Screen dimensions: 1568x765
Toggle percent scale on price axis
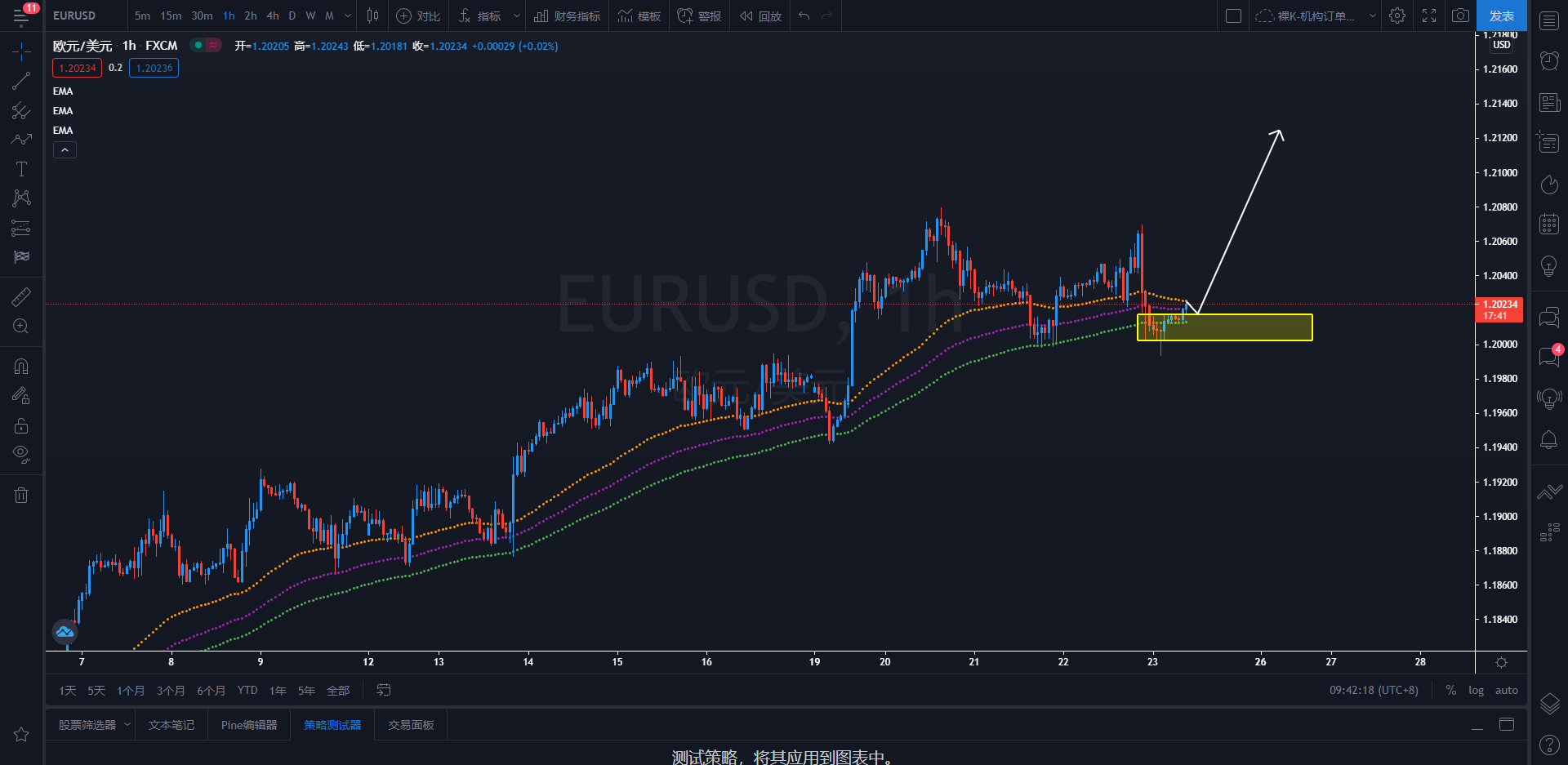1450,690
